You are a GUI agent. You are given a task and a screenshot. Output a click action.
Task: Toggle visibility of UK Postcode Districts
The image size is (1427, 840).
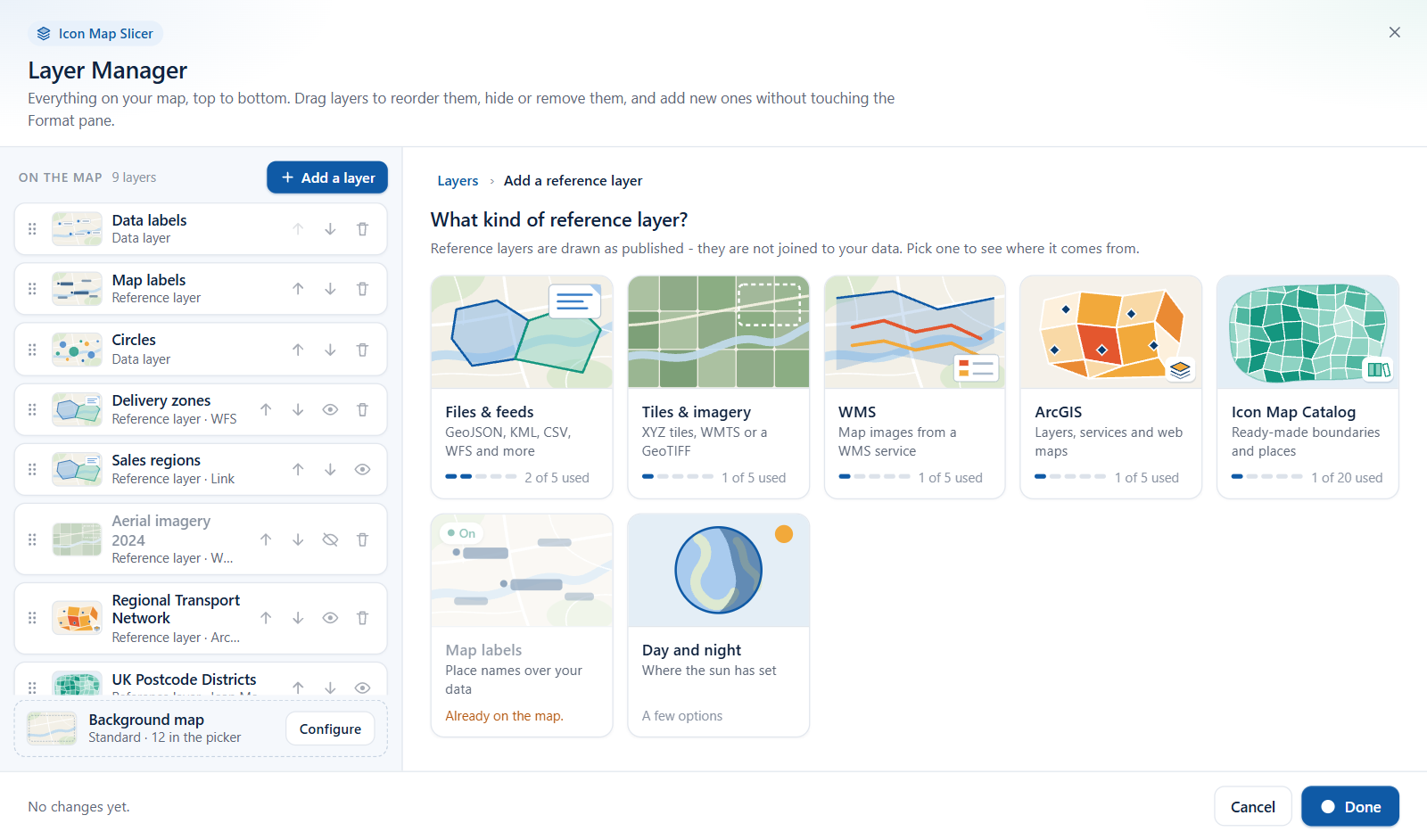point(362,688)
